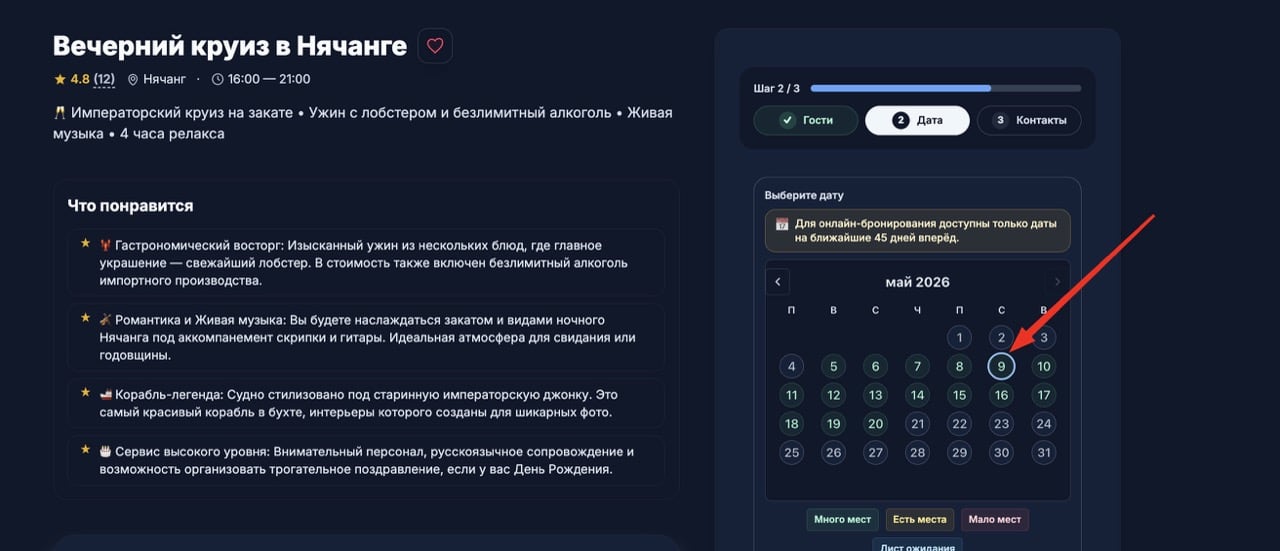Click the star rating 4.8
This screenshot has height=551, width=1280.
coord(72,79)
